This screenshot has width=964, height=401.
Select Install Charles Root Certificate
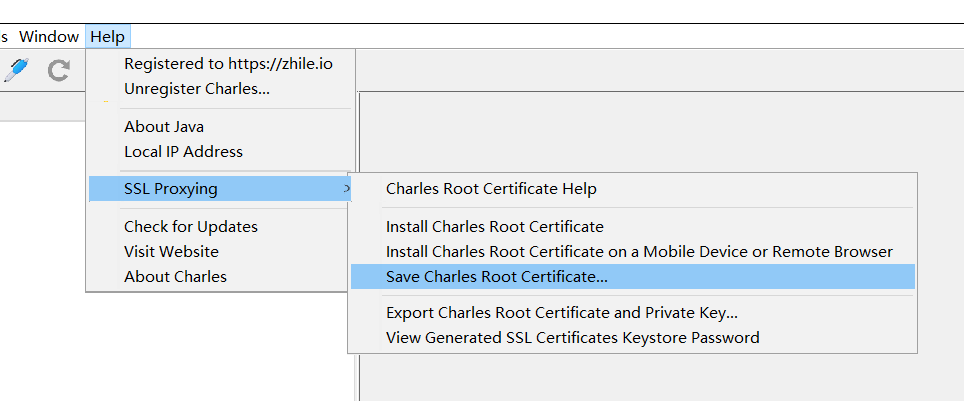click(x=633, y=227)
